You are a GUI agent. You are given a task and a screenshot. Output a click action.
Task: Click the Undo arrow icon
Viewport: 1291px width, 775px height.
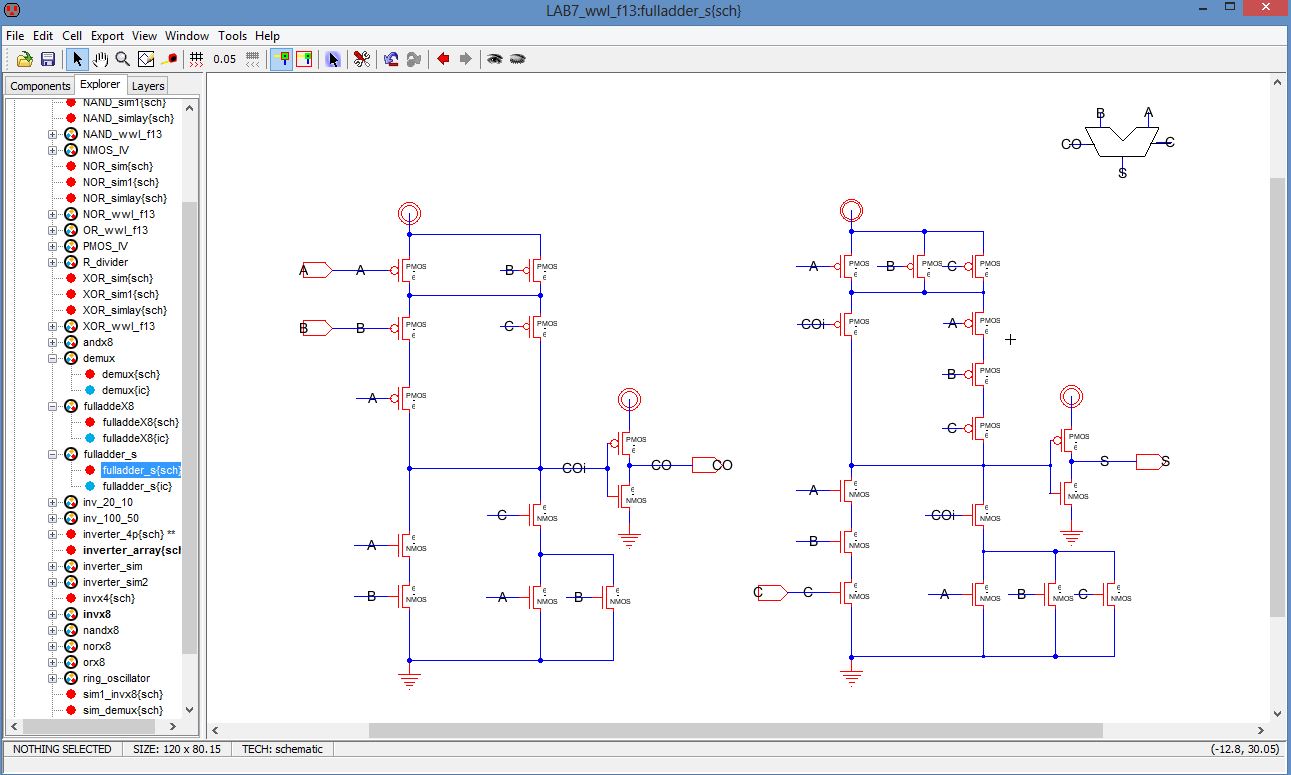pos(391,59)
